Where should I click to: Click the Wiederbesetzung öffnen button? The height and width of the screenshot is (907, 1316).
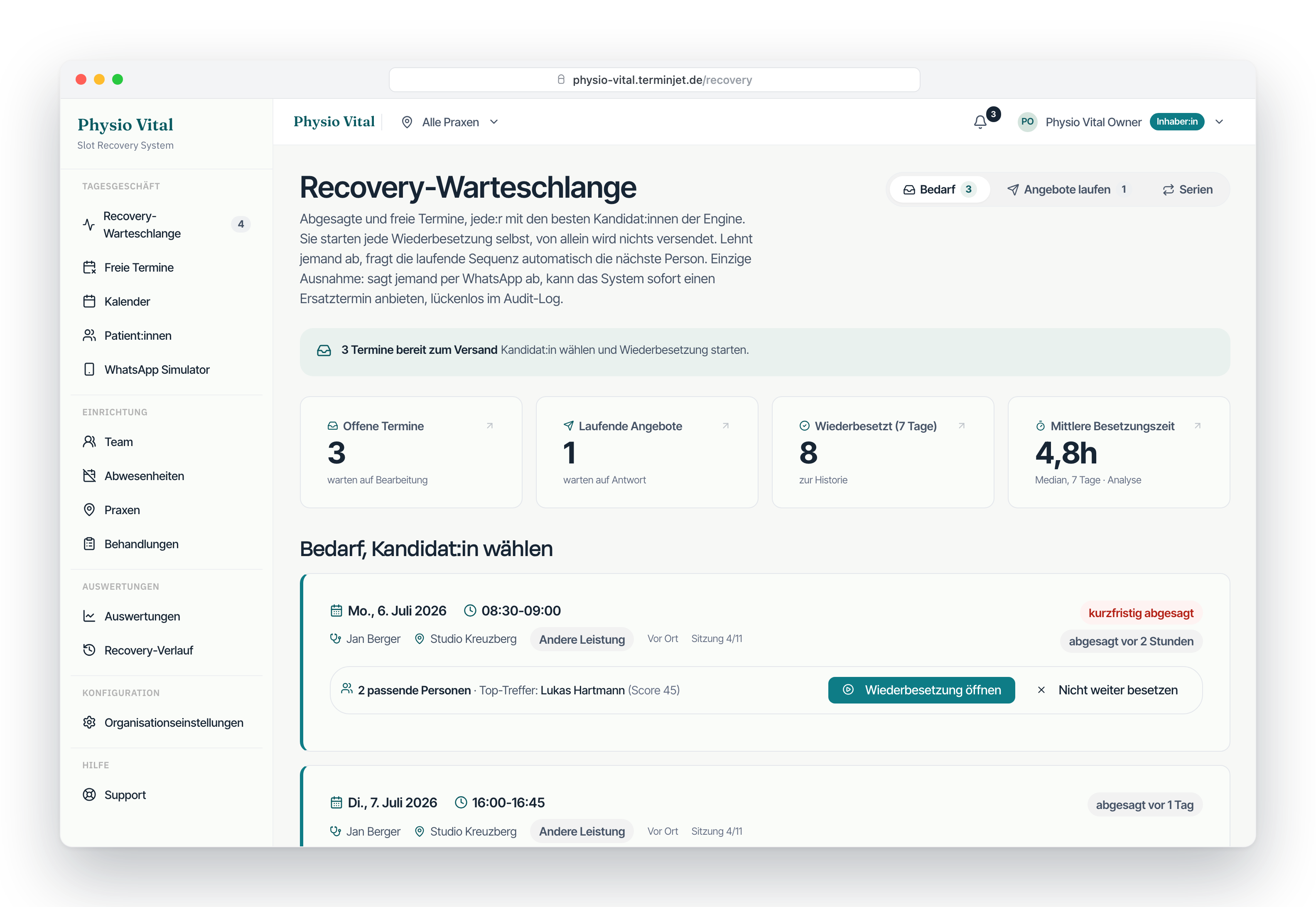pyautogui.click(x=921, y=690)
